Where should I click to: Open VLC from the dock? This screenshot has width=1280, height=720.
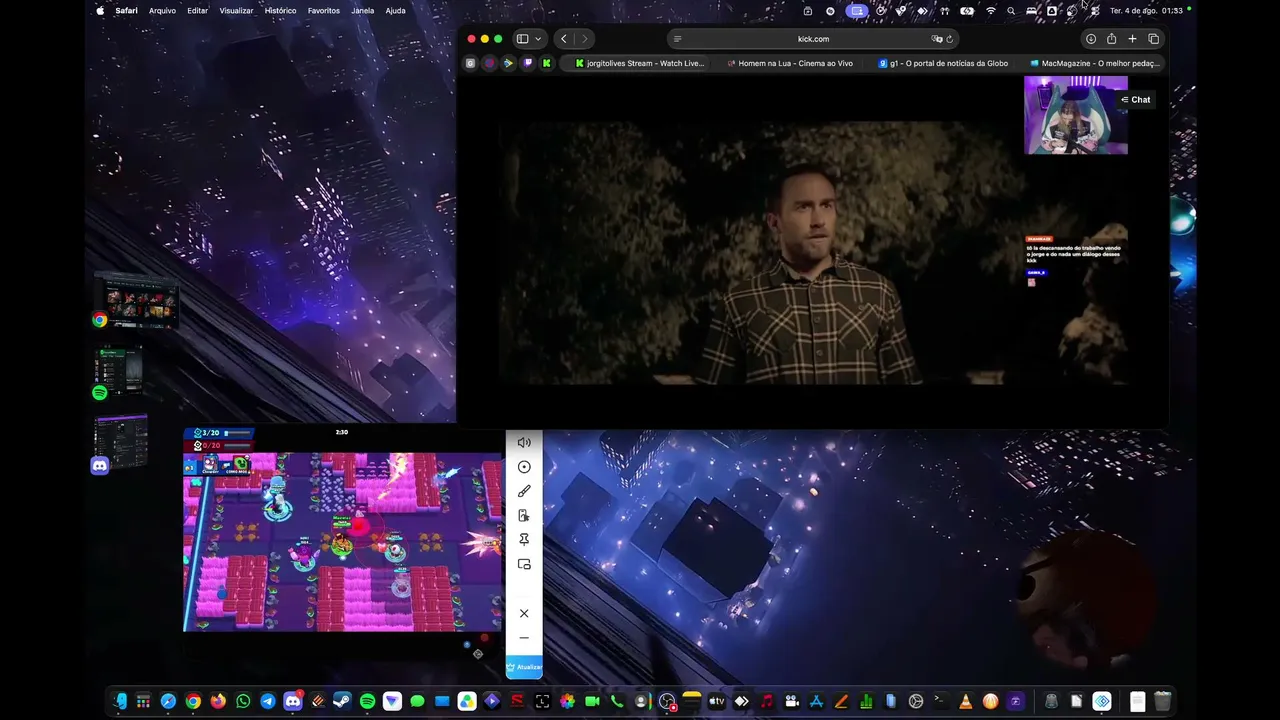(966, 701)
